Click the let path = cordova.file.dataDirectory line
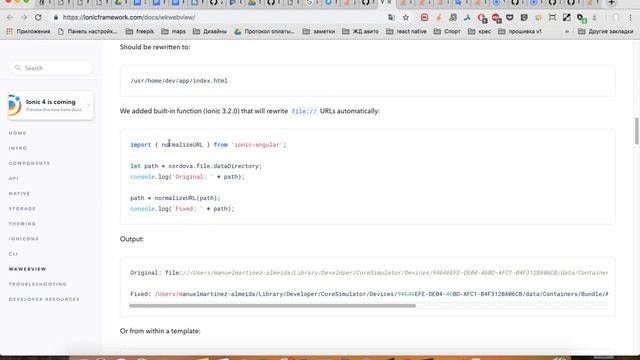 tap(196, 166)
